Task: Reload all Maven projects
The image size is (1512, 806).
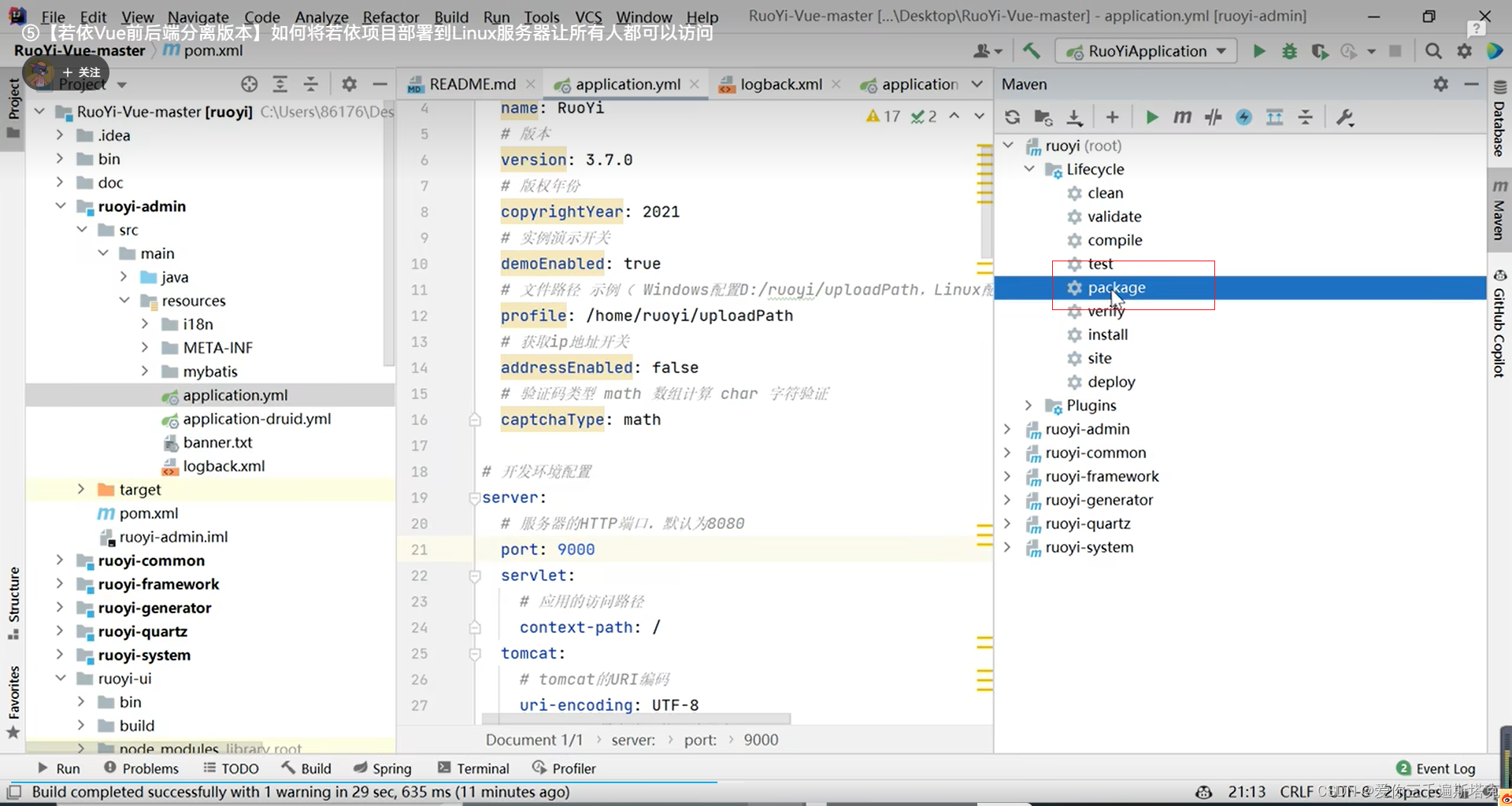Action: click(1013, 117)
